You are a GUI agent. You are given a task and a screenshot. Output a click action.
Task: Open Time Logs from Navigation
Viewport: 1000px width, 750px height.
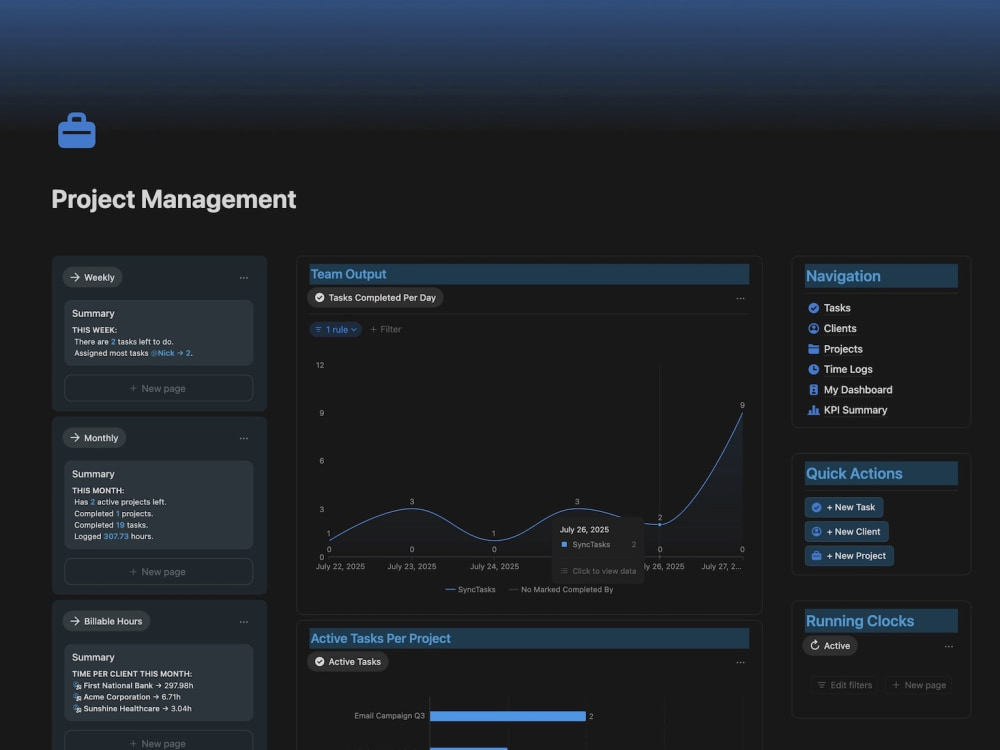pos(848,369)
